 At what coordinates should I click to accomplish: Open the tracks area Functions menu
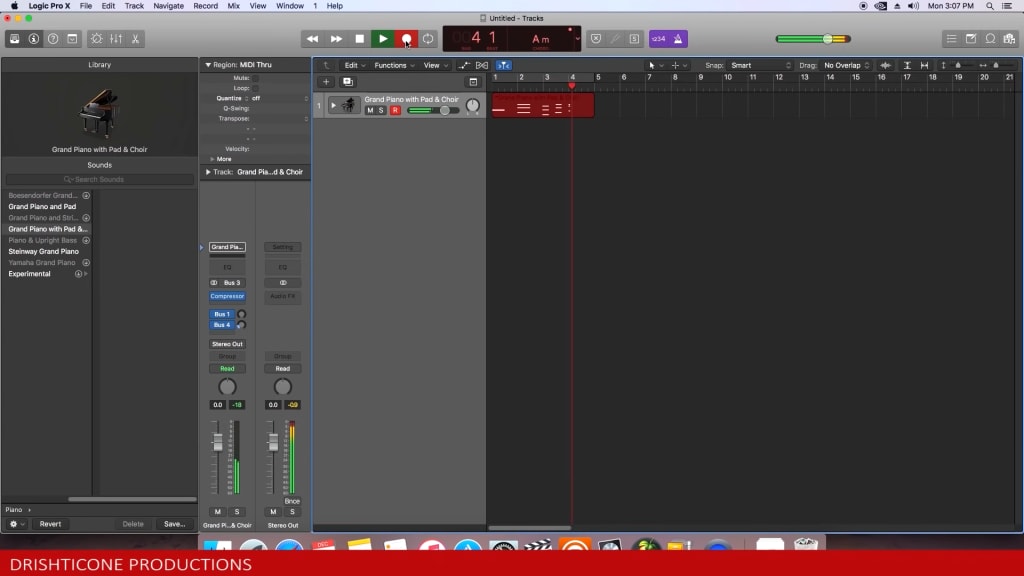394,65
